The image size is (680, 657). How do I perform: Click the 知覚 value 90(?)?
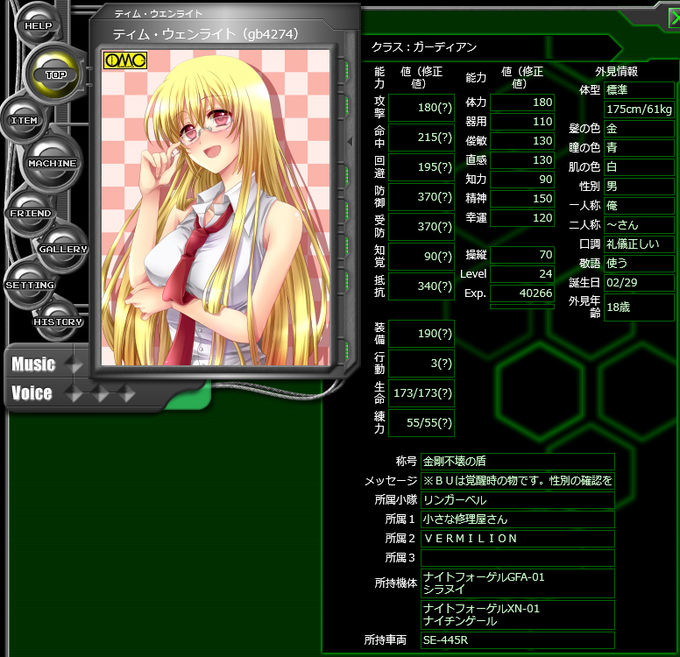coord(421,256)
